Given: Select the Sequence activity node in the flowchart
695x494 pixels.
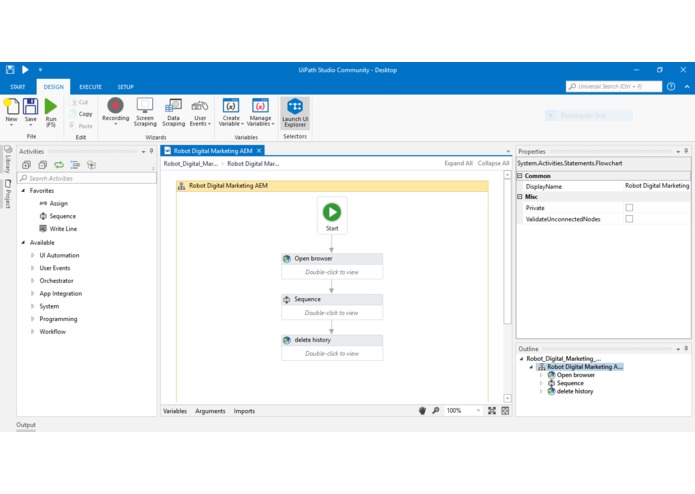Looking at the screenshot, I should coord(332,306).
